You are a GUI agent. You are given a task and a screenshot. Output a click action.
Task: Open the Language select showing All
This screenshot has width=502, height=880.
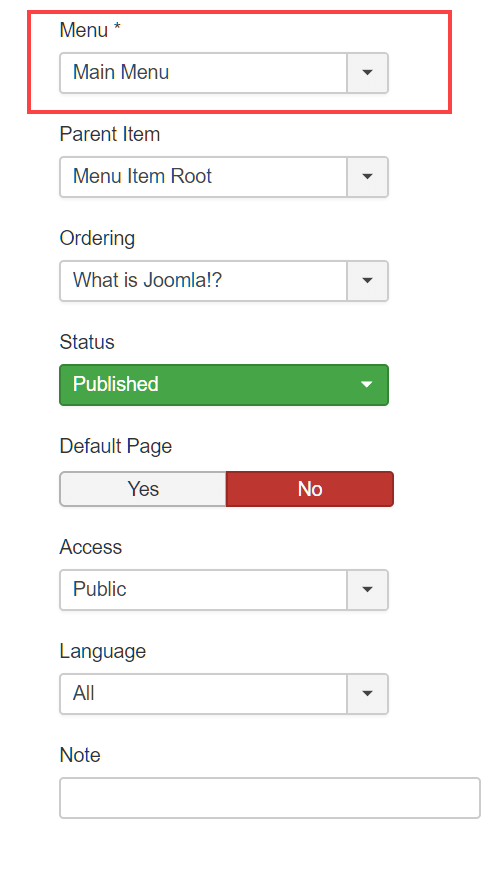[x=224, y=694]
